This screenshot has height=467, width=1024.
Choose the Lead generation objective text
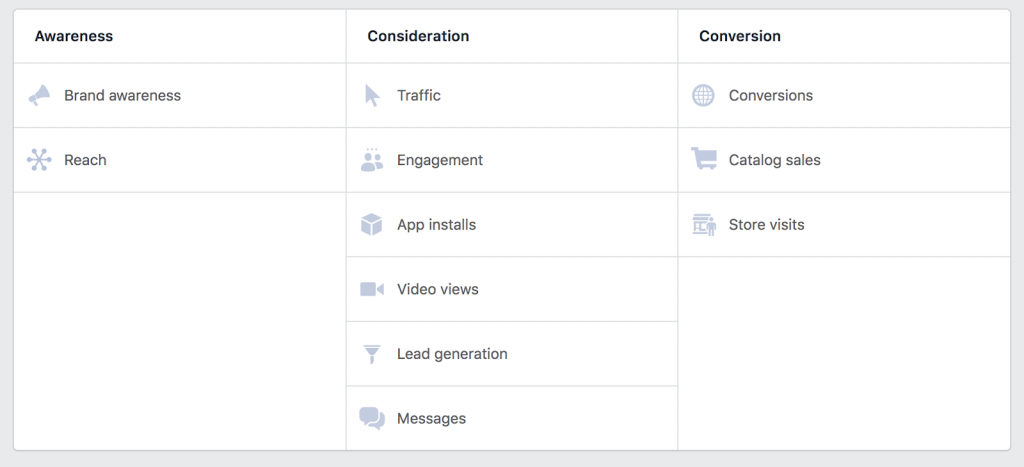(452, 354)
